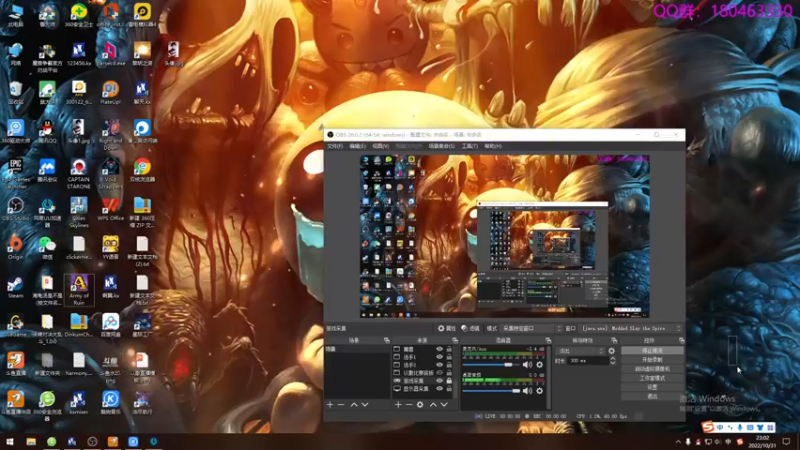Screen dimensions: 800x450
Task: Open 帮助(H) menu in OBS
Action: (x=493, y=146)
